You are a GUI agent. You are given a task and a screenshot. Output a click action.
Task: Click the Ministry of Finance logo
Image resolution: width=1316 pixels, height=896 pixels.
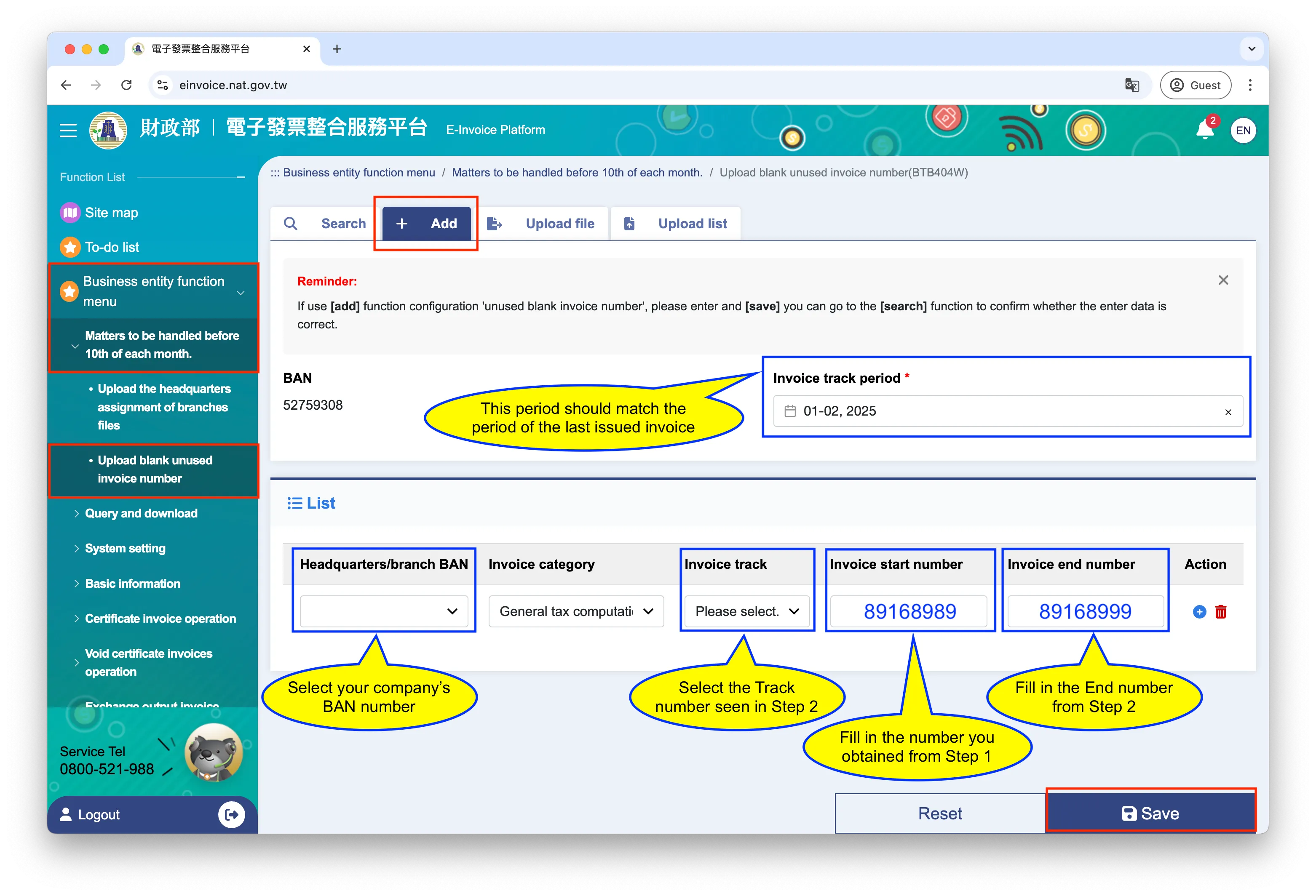click(107, 130)
